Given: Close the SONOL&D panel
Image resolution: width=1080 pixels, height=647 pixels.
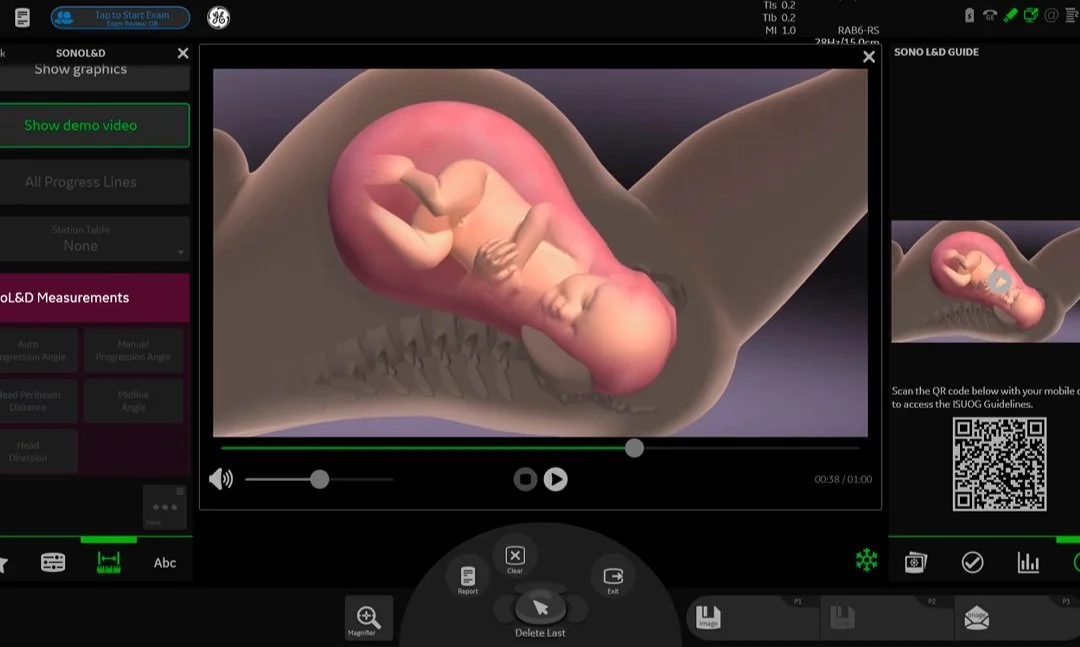Looking at the screenshot, I should coord(183,53).
